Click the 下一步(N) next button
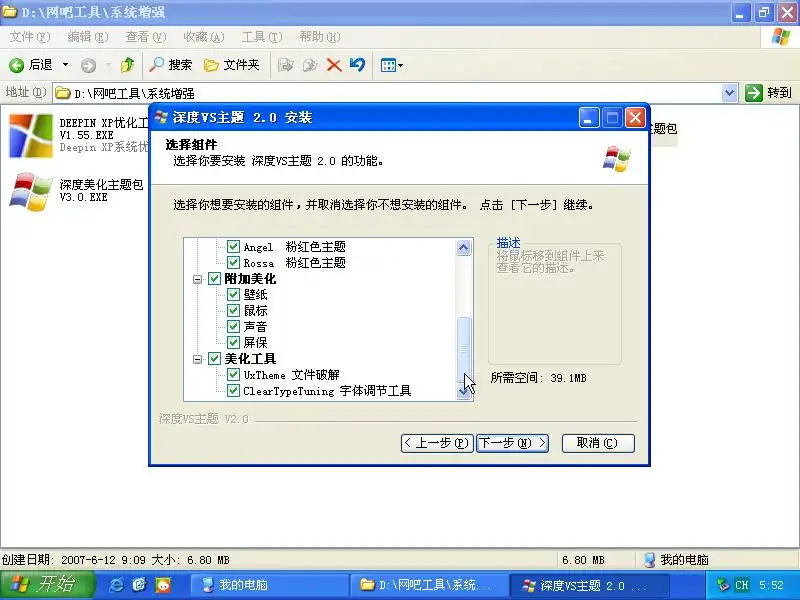The width and height of the screenshot is (800, 600). tap(513, 443)
